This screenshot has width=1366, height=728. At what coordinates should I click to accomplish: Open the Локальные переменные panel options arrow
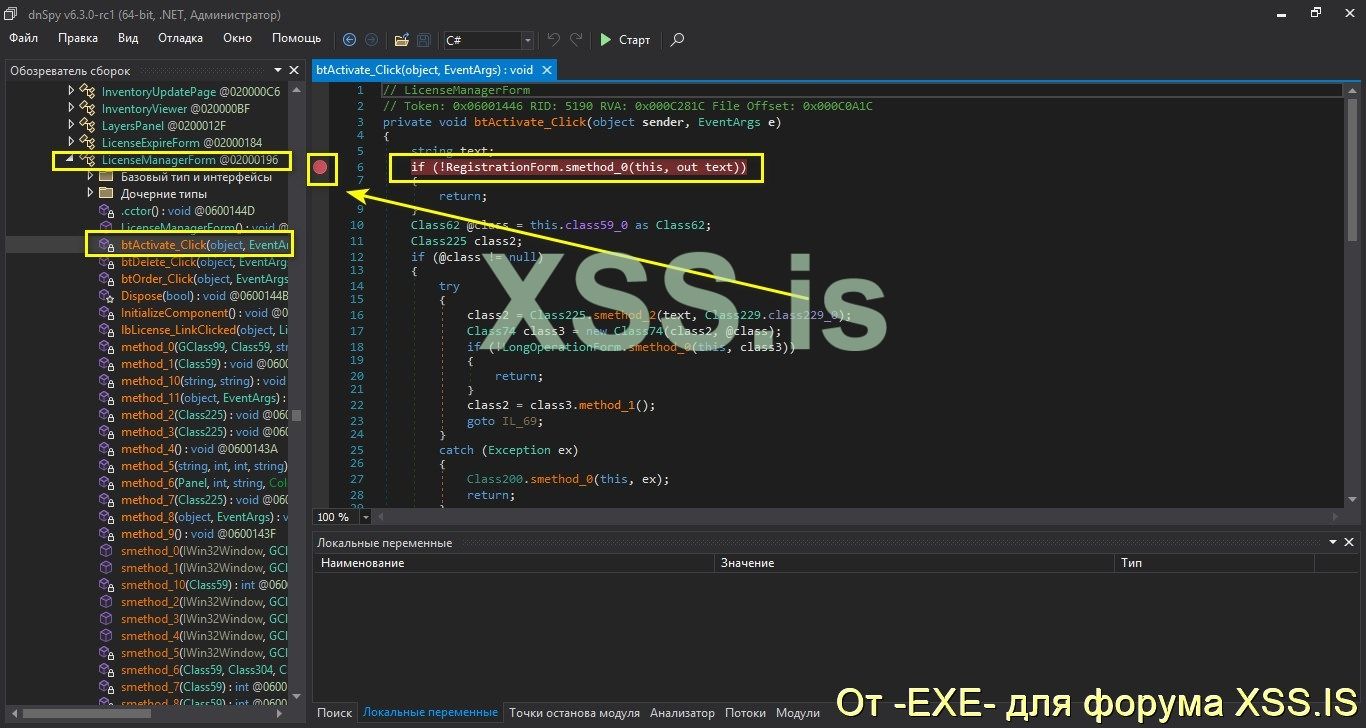1333,542
